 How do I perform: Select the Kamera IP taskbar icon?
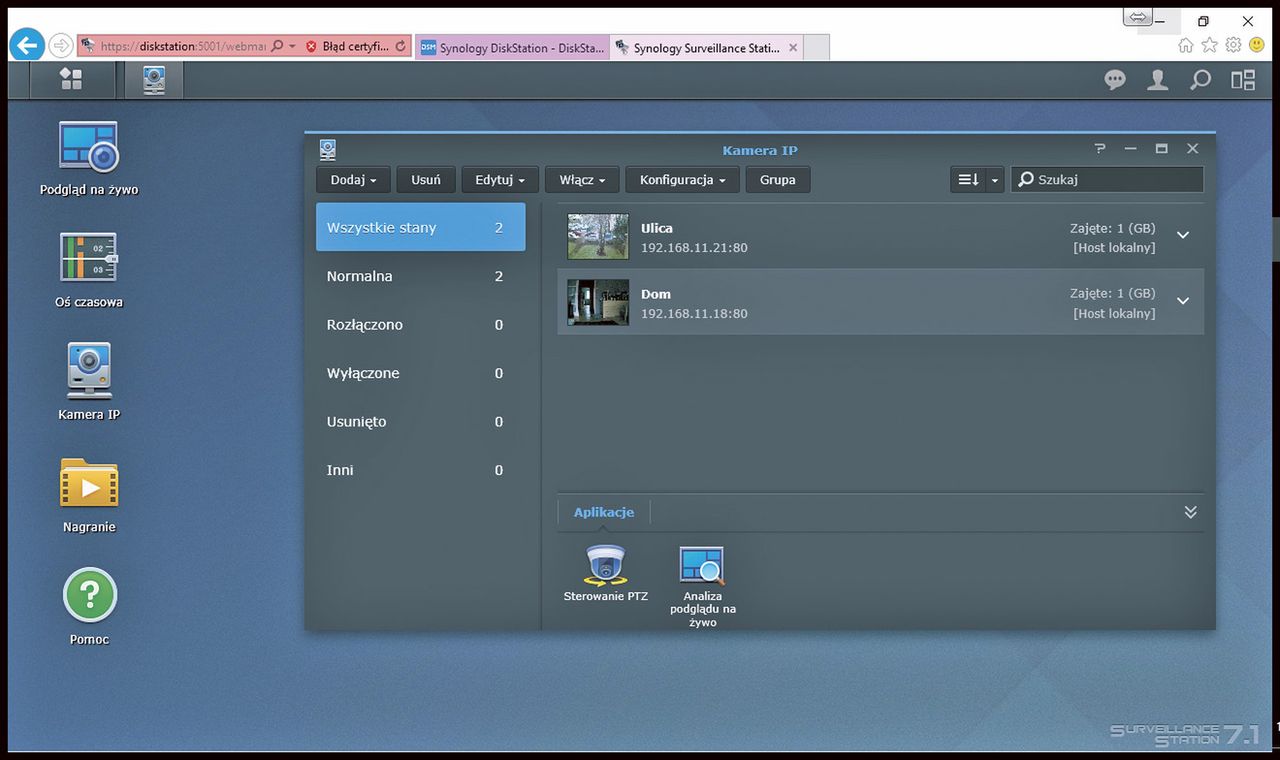coord(154,80)
